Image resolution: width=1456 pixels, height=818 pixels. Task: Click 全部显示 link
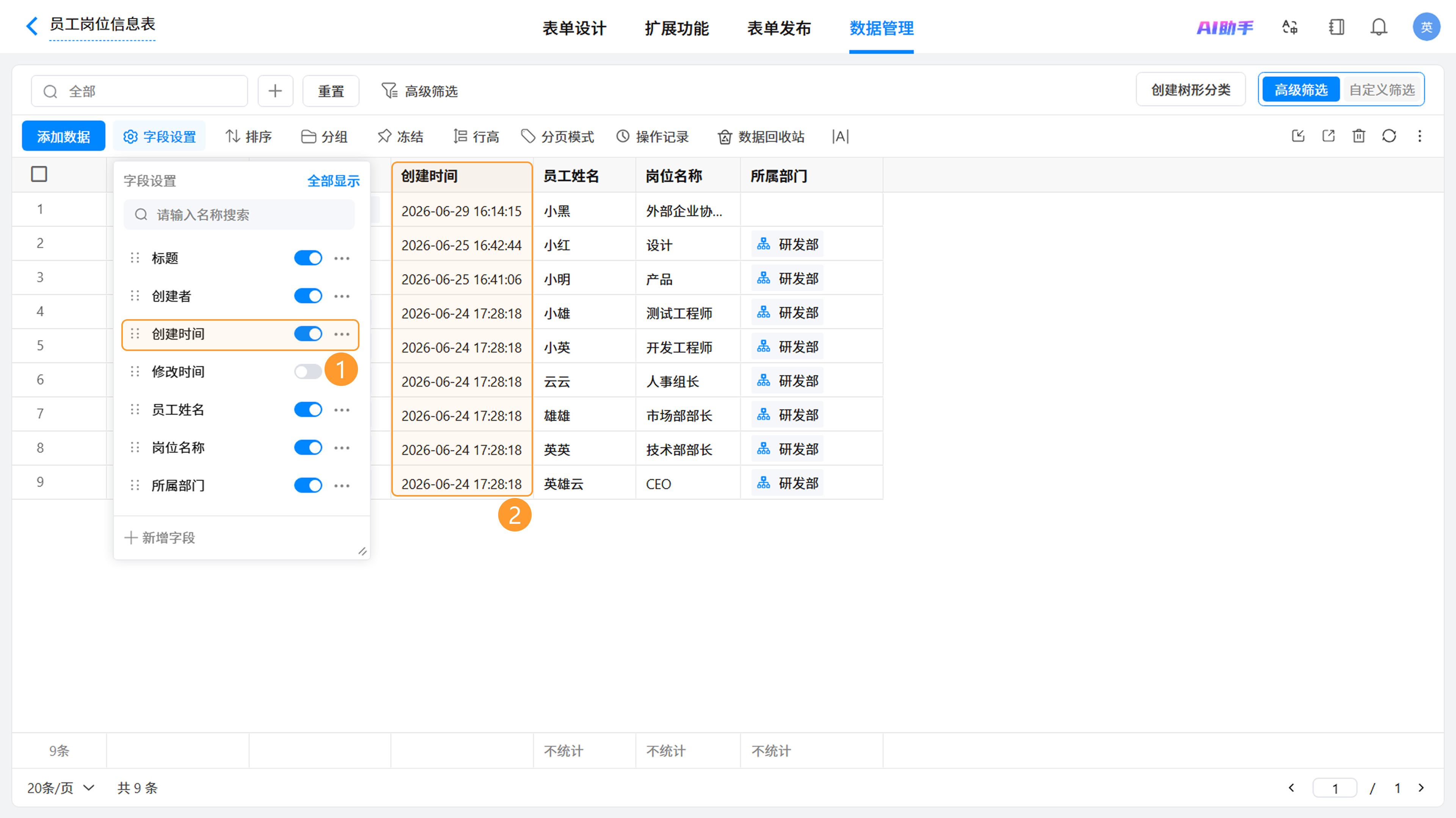334,181
